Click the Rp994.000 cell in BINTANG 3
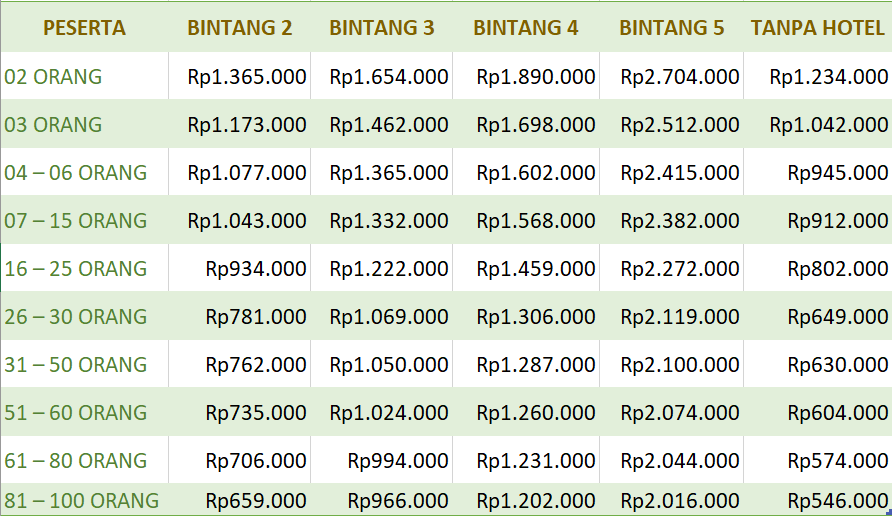The image size is (892, 516). 398,460
